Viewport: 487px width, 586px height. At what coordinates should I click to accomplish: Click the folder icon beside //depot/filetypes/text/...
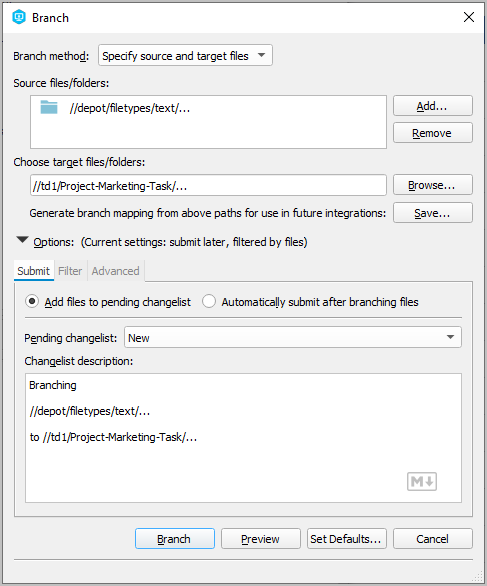(x=49, y=107)
